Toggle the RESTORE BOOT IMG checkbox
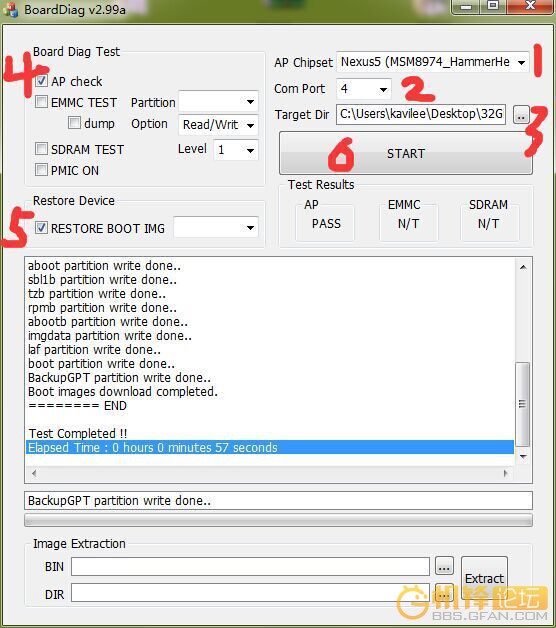 (x=41, y=228)
